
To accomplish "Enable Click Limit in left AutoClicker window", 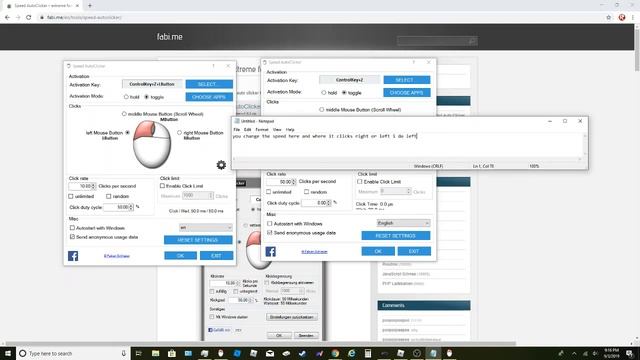I will click(162, 186).
